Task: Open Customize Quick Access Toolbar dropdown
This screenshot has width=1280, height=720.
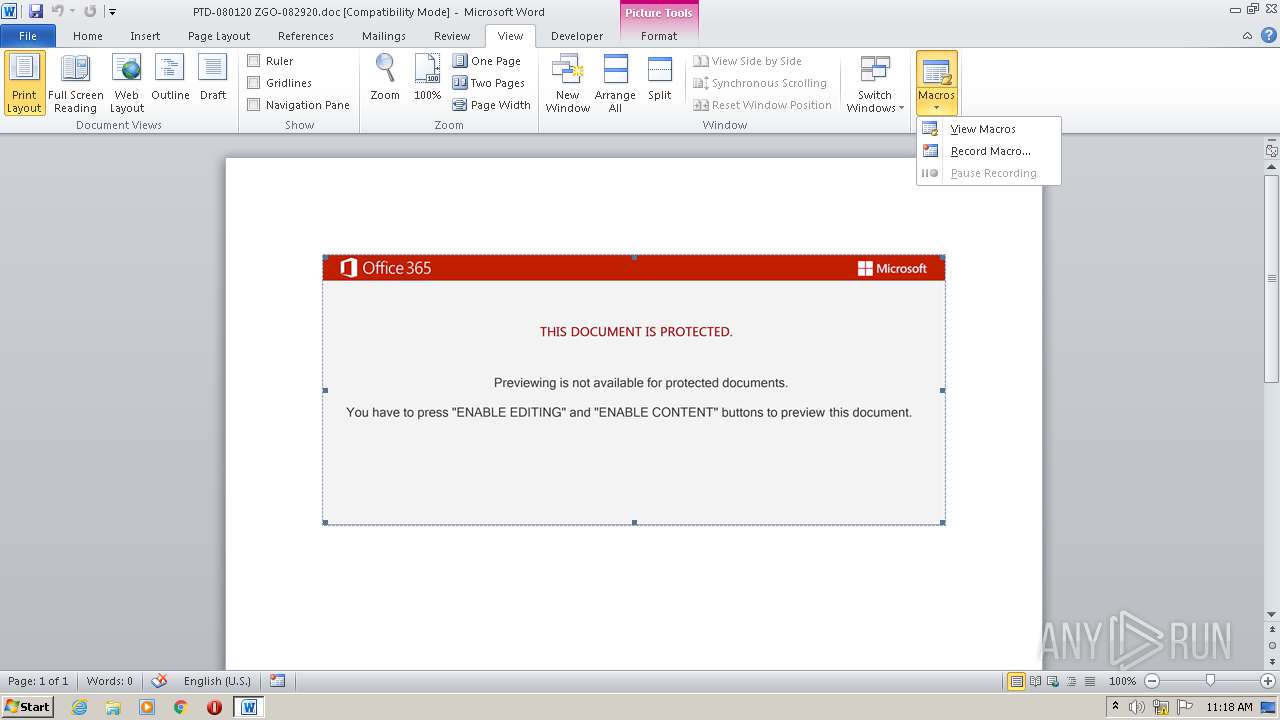Action: [x=112, y=12]
